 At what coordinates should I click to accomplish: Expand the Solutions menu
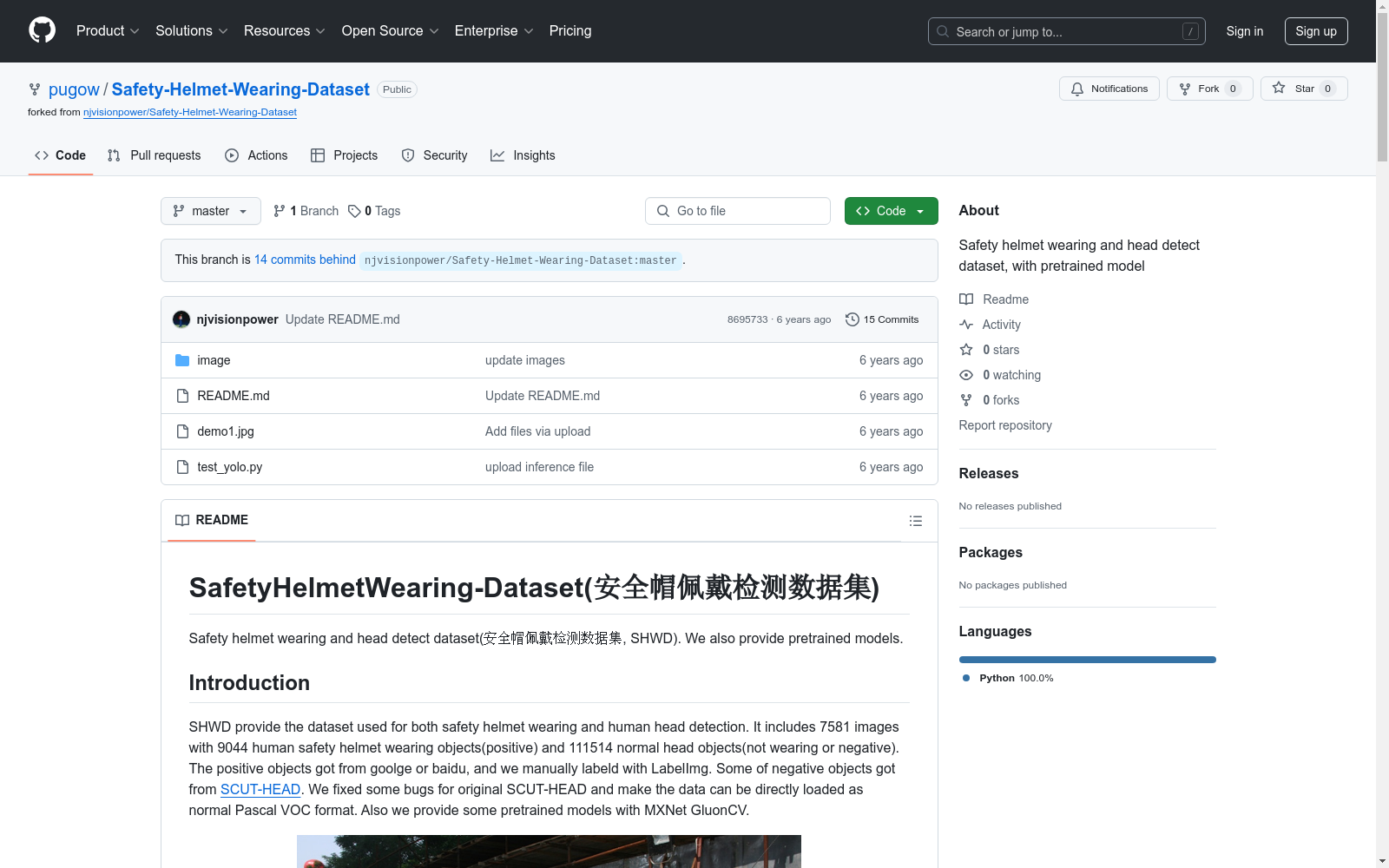191,30
